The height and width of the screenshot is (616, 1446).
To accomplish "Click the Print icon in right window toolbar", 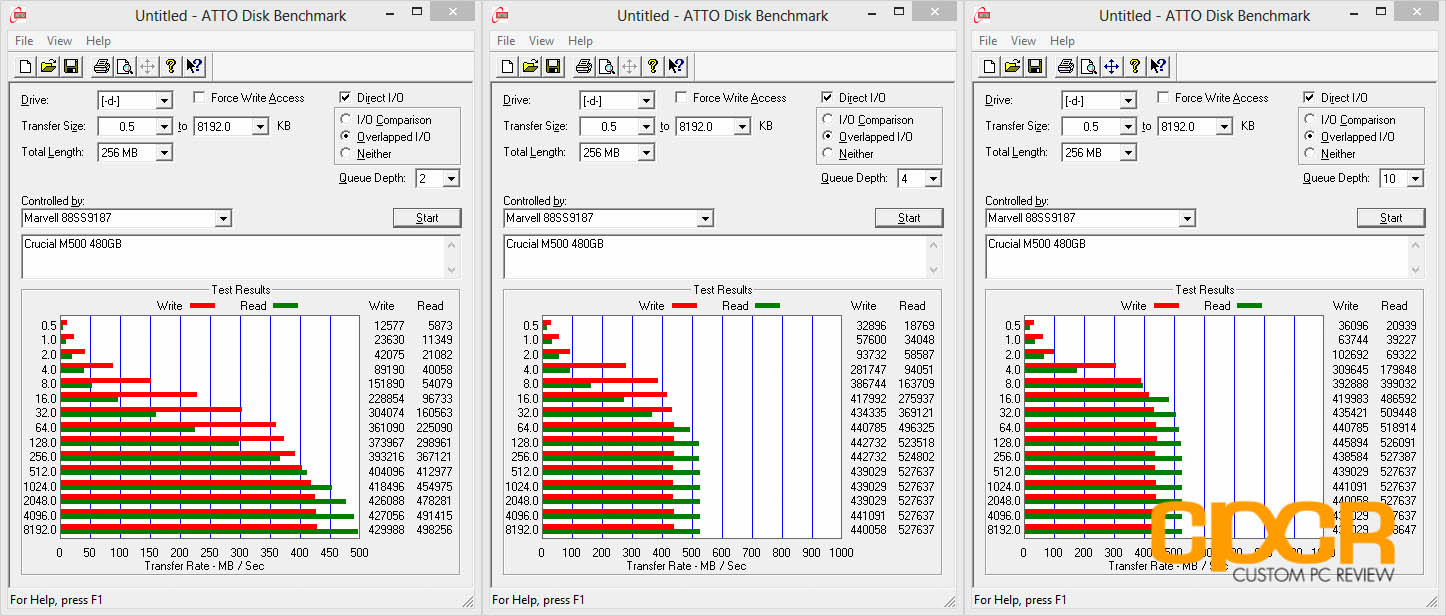I will pos(1065,66).
